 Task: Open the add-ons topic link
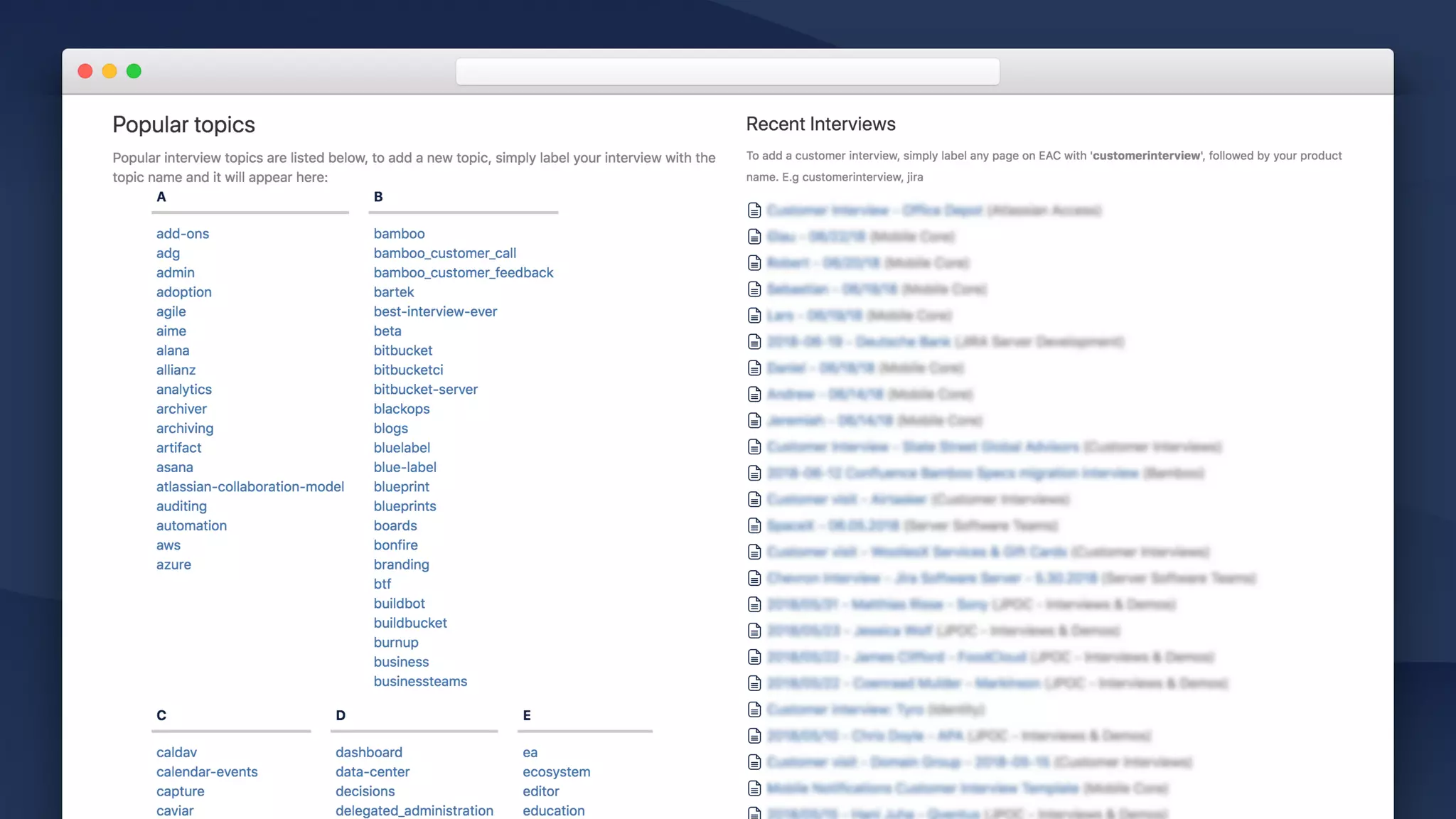click(x=183, y=234)
